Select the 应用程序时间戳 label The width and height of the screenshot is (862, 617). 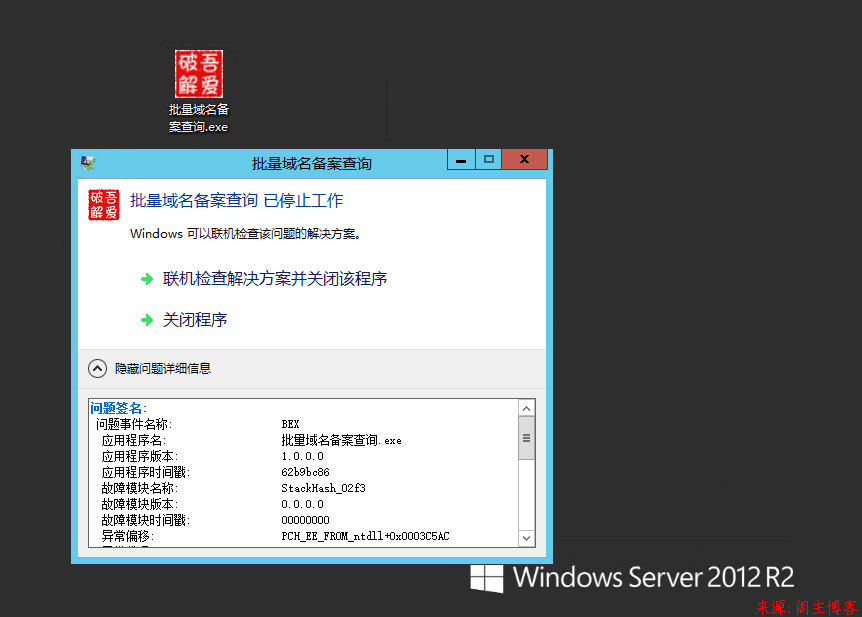tap(146, 472)
